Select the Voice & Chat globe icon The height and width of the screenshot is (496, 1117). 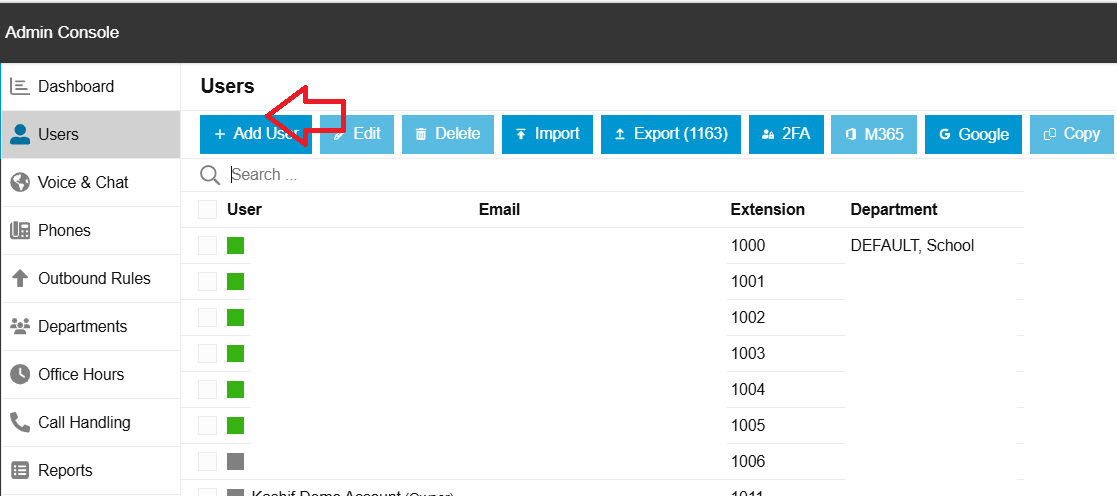pos(19,182)
